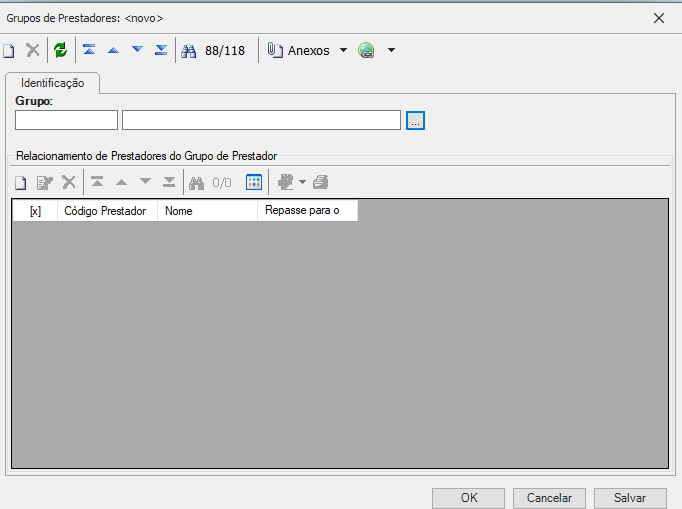Click the Grupo description input field

[261, 120]
